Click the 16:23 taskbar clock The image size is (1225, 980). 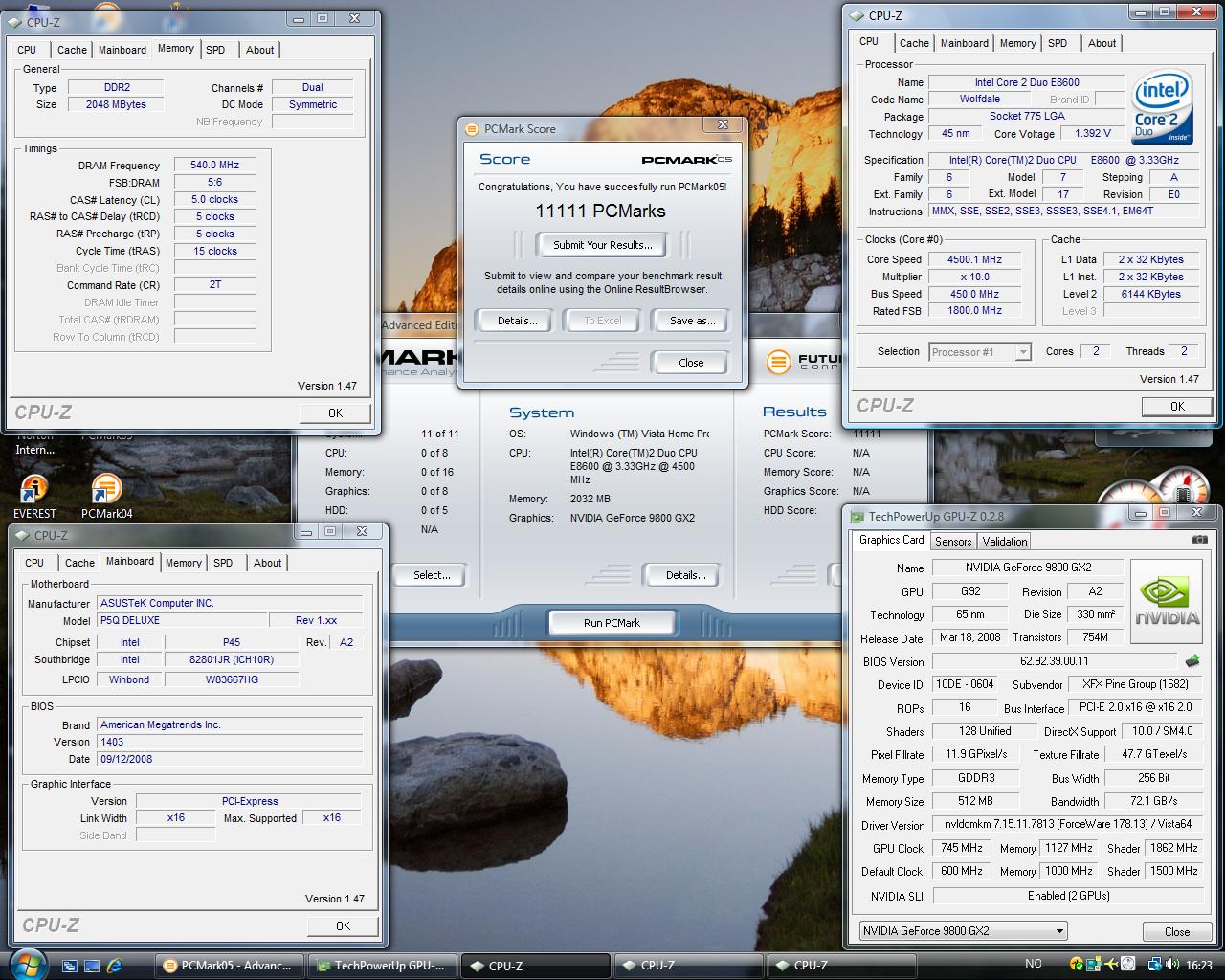pyautogui.click(x=1198, y=965)
